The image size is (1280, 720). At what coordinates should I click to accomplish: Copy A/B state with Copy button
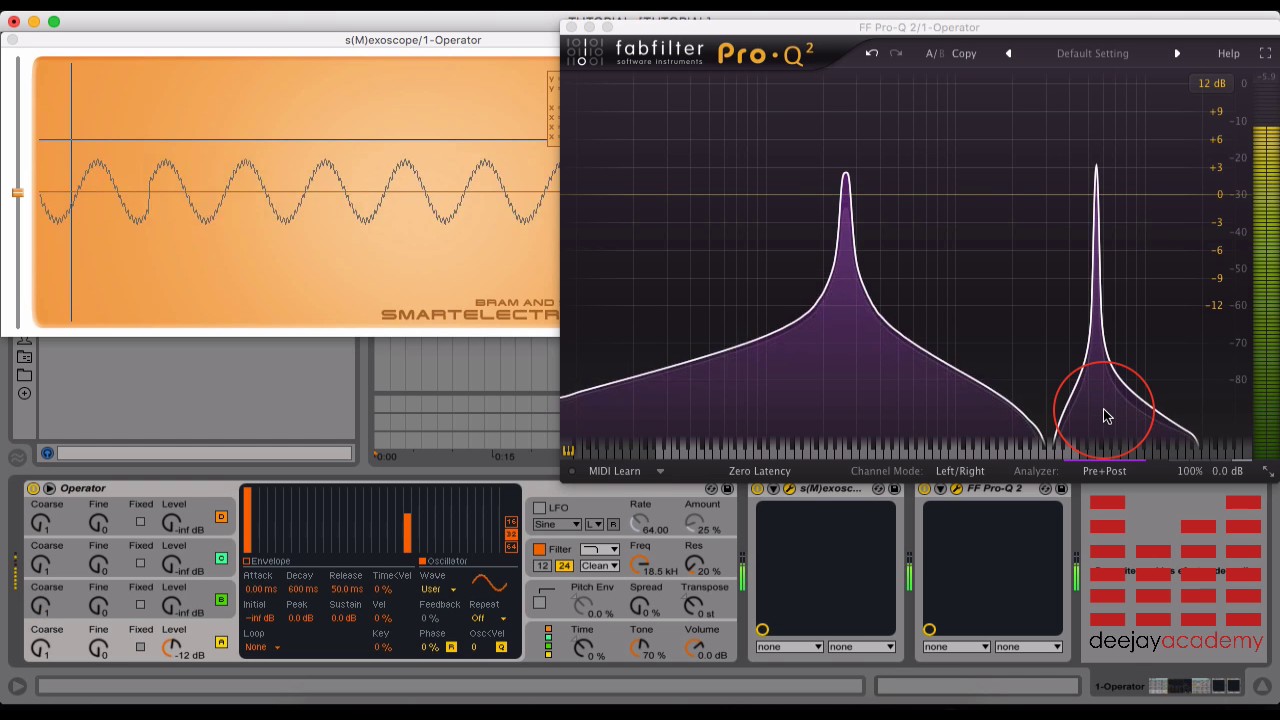[964, 53]
